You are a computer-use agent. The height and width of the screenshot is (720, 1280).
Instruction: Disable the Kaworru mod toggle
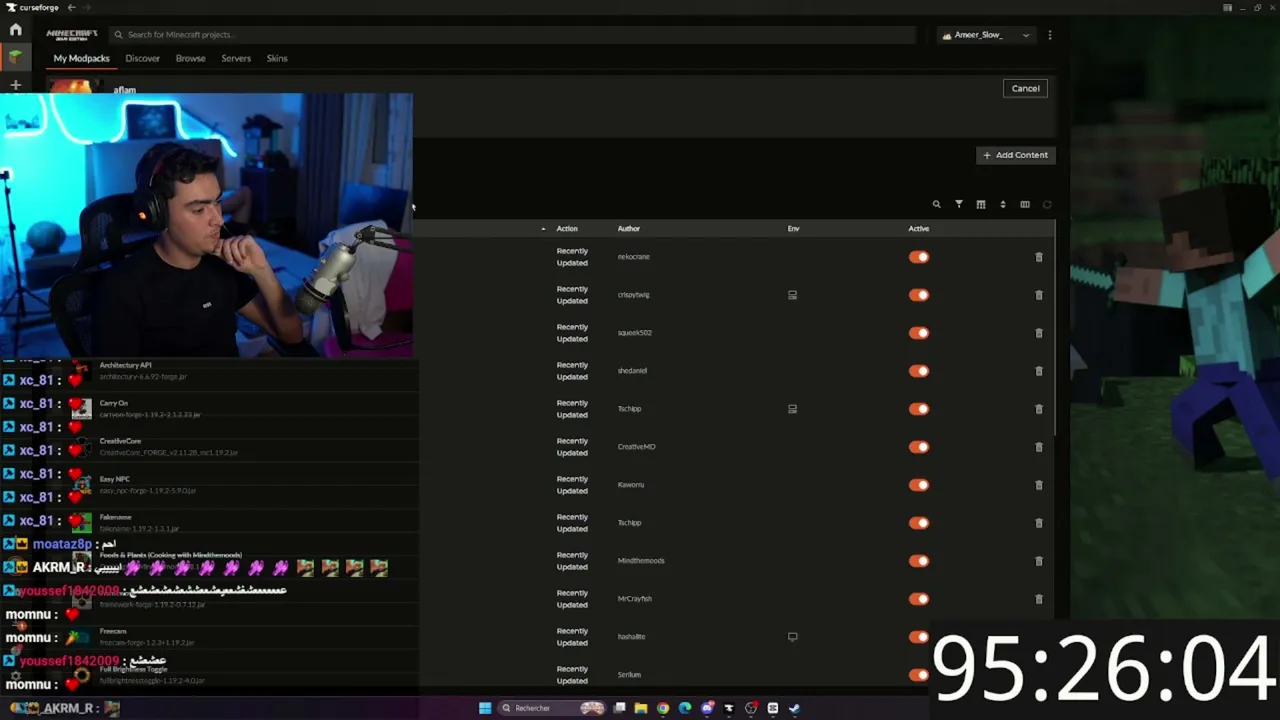919,485
